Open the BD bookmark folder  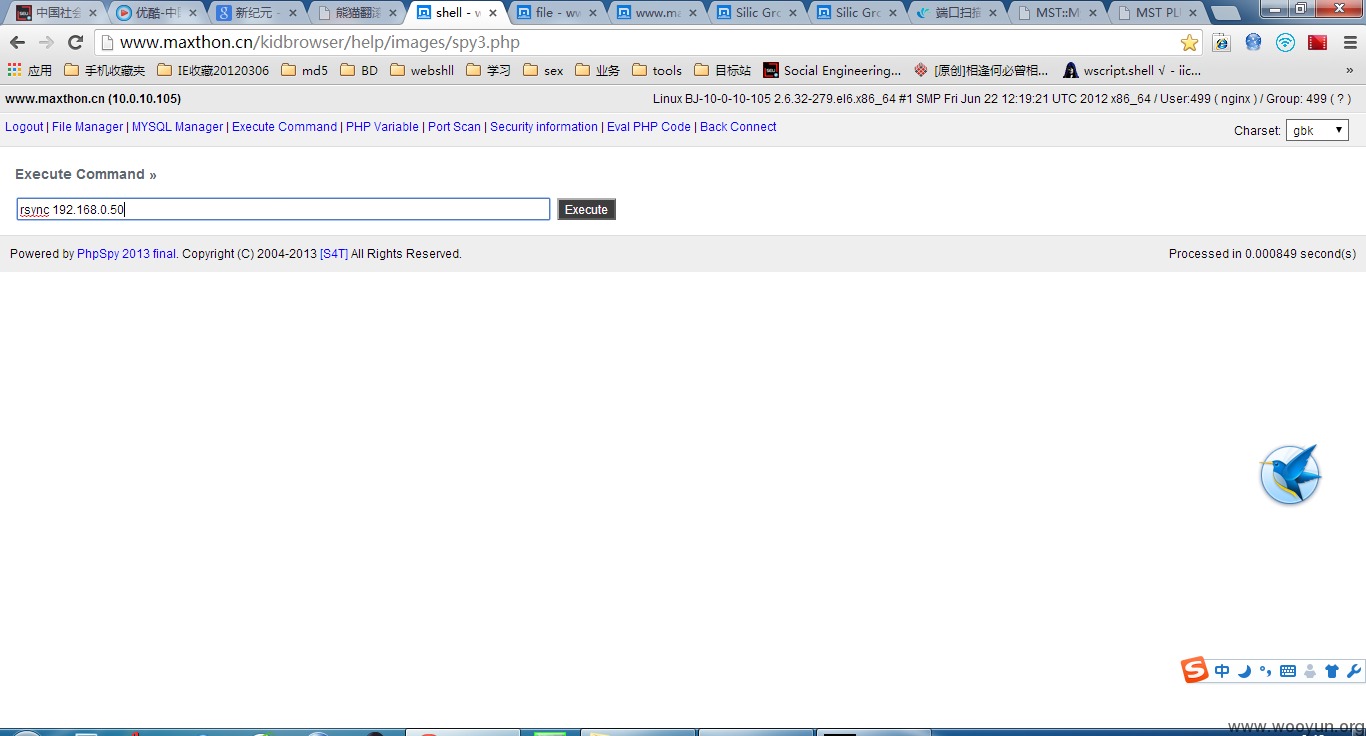pos(359,70)
